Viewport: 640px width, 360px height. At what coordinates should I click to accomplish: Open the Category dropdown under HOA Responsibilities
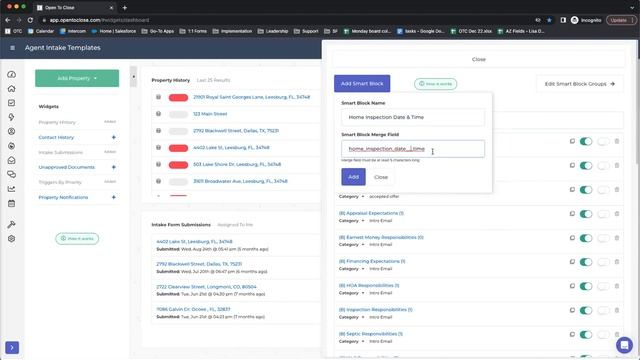[x=351, y=293]
